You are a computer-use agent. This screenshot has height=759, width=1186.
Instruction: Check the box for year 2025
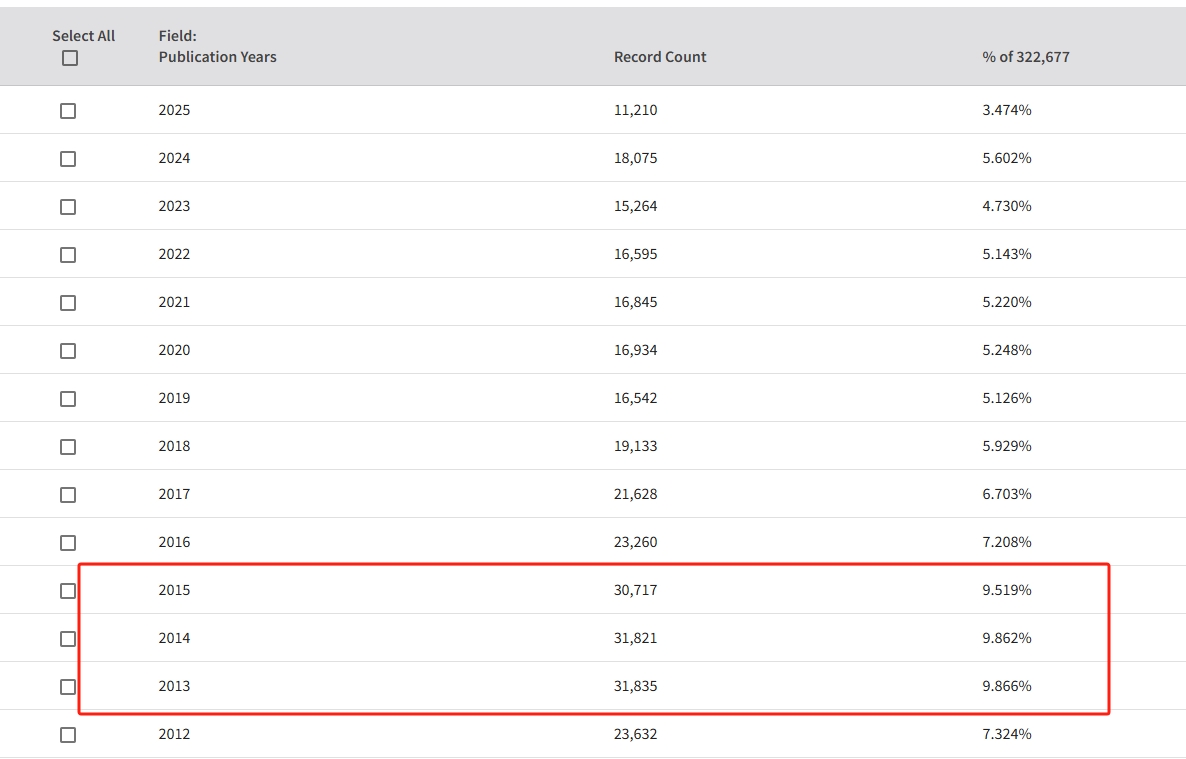click(x=68, y=111)
